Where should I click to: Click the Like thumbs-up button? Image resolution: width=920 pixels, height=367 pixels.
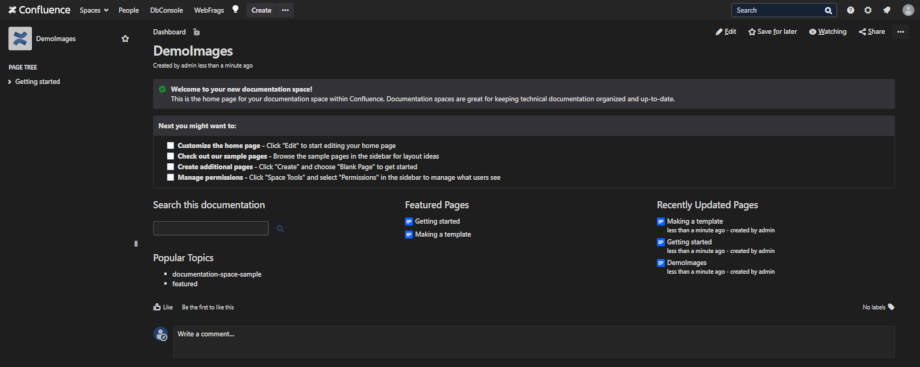(x=163, y=307)
